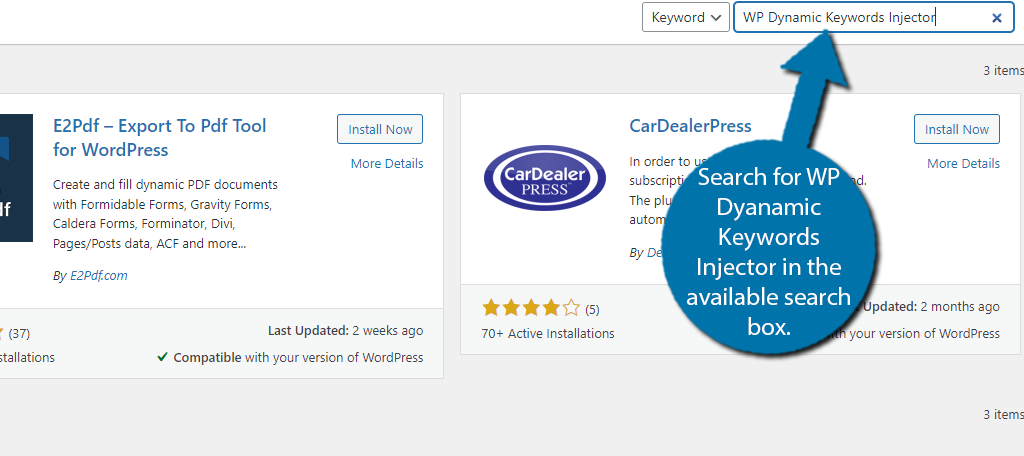Click the CarDealerPress star rating
Image resolution: width=1024 pixels, height=456 pixels.
530,308
